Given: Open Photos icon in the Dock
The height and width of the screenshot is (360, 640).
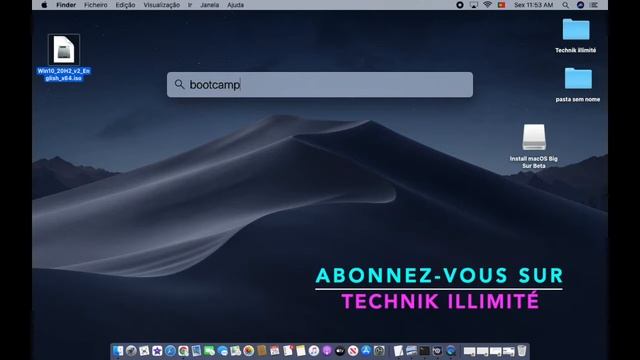Looking at the screenshot, I should pos(249,351).
